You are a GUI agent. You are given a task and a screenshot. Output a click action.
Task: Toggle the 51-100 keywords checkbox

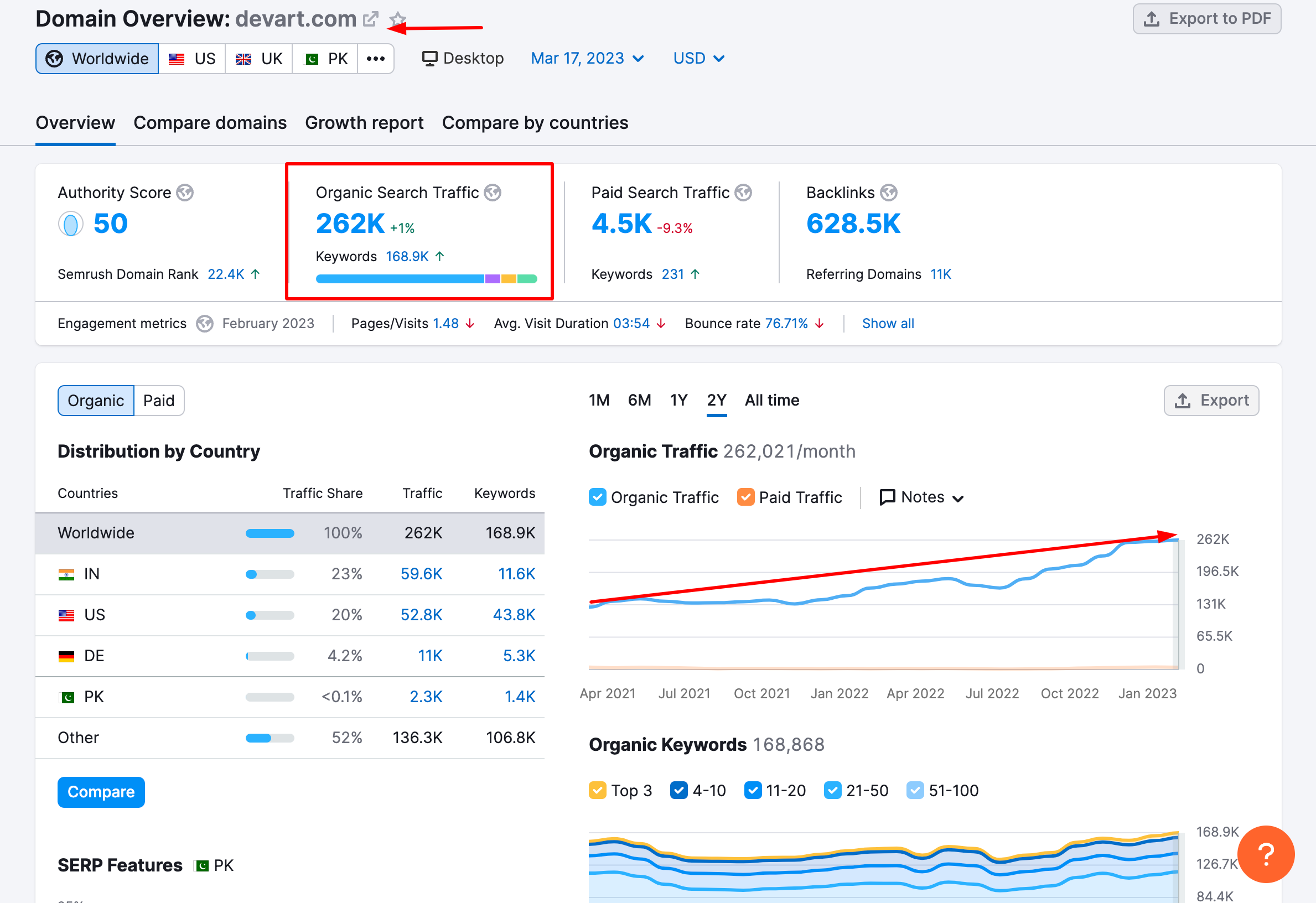pos(915,791)
